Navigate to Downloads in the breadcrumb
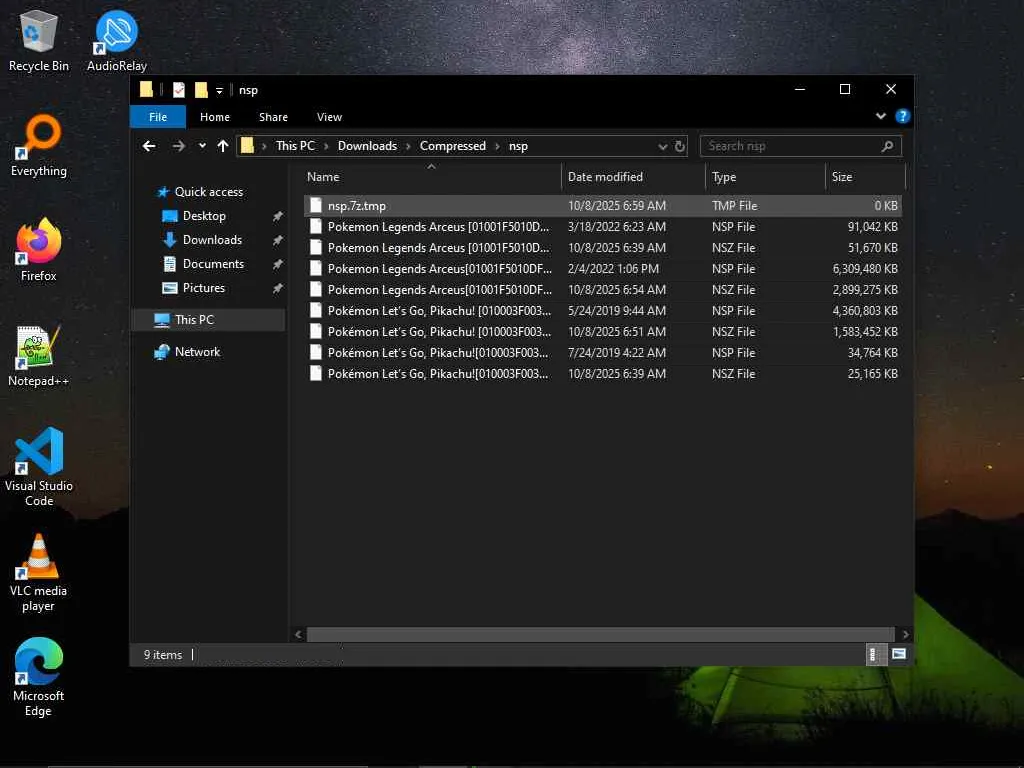This screenshot has height=768, width=1024. (x=367, y=146)
